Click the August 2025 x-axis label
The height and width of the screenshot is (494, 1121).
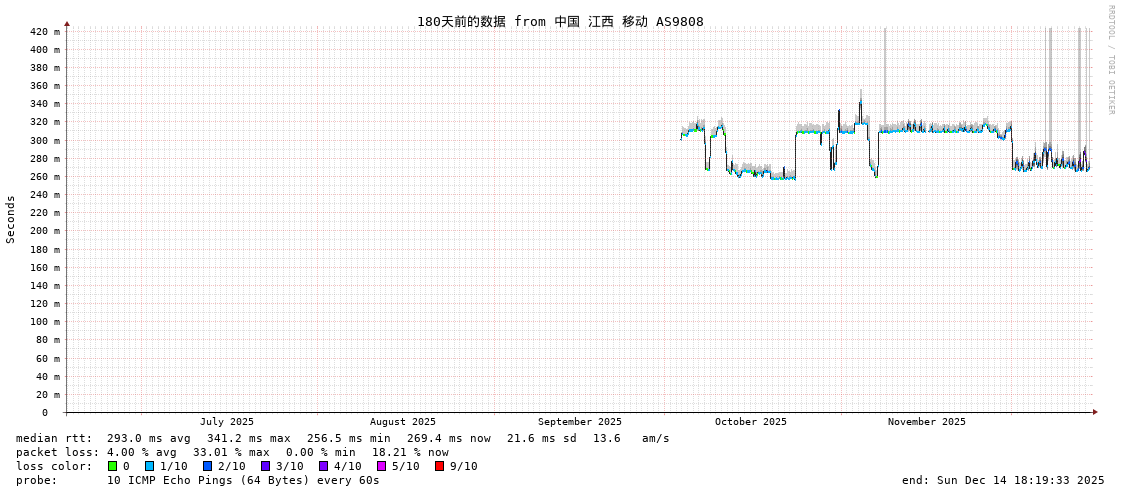coord(403,422)
